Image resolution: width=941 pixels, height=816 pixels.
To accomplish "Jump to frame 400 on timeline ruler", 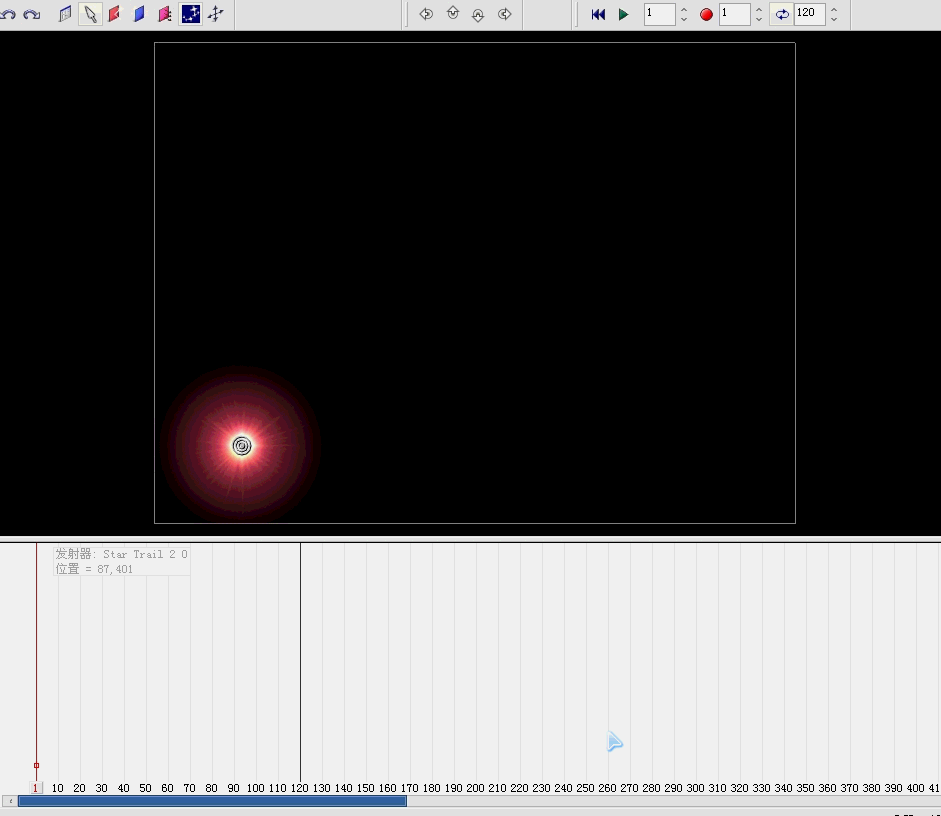I will pyautogui.click(x=915, y=788).
